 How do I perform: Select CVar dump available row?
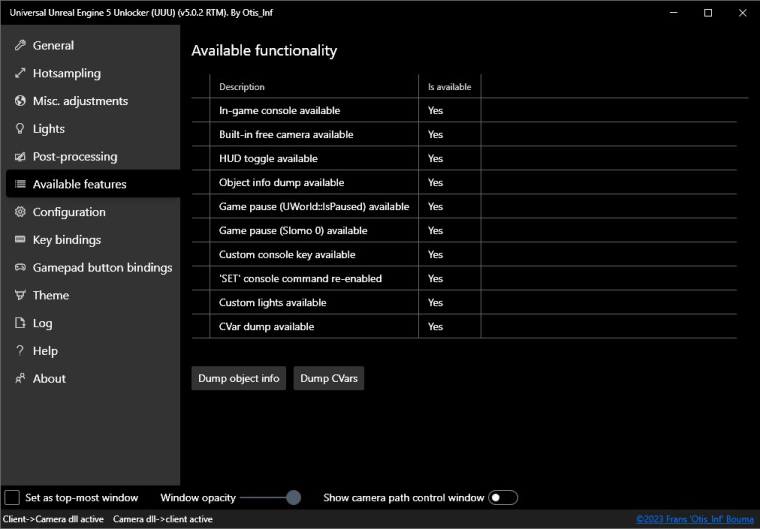464,326
